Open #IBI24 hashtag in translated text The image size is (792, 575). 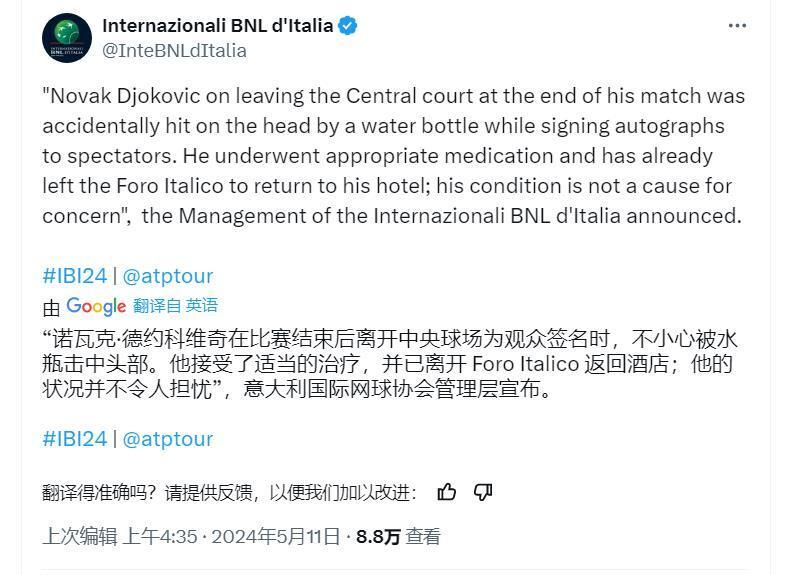point(75,439)
